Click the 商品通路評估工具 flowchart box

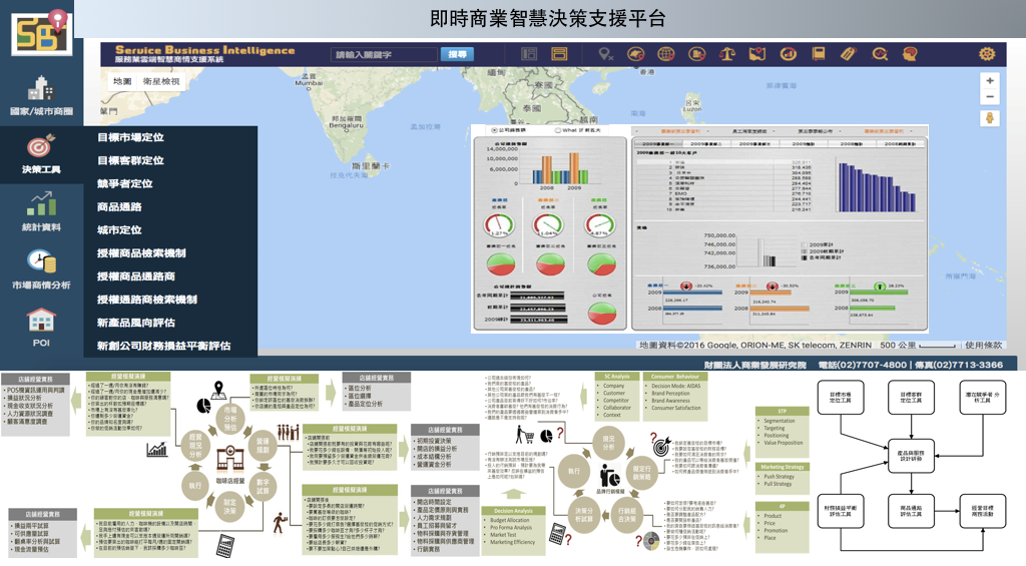click(x=911, y=510)
